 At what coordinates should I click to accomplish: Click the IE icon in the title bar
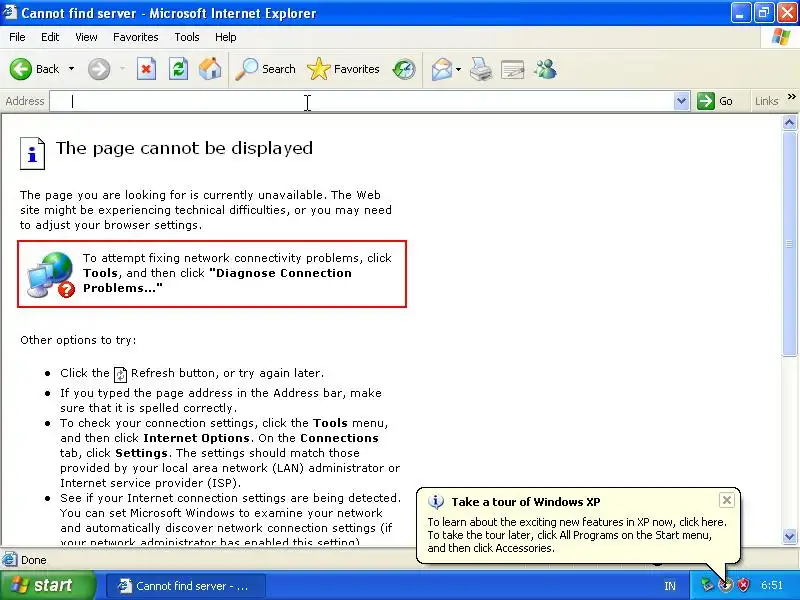(10, 12)
